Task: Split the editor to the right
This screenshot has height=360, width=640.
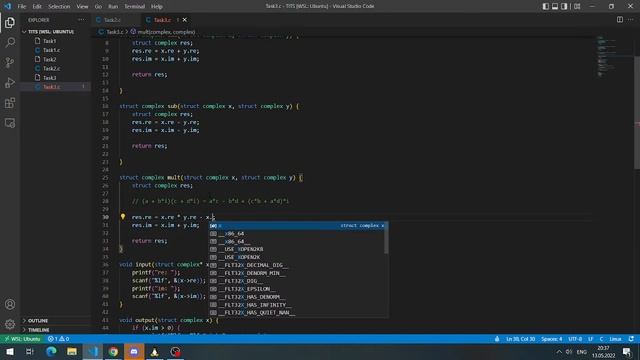Action: (x=620, y=20)
